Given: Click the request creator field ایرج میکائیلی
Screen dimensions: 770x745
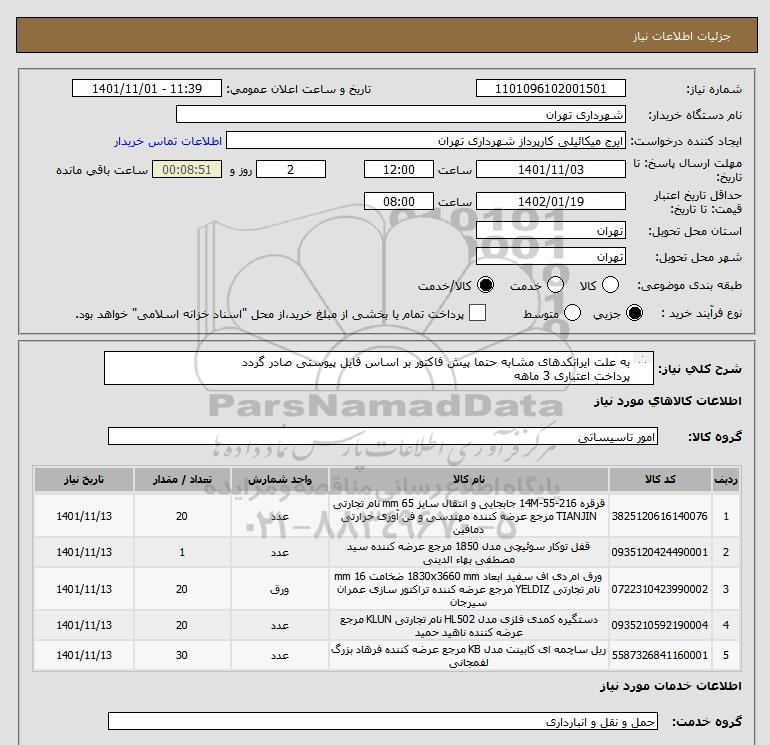Looking at the screenshot, I should (426, 141).
